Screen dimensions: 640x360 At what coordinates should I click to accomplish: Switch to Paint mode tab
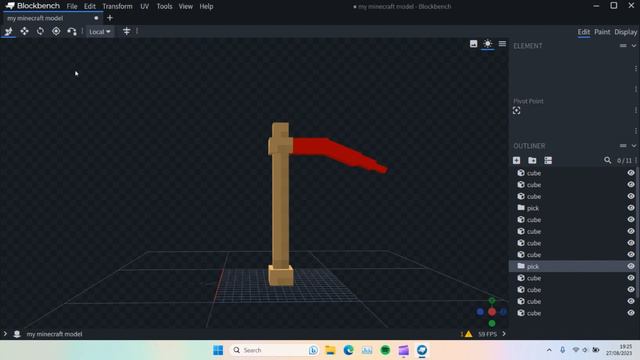click(x=602, y=32)
